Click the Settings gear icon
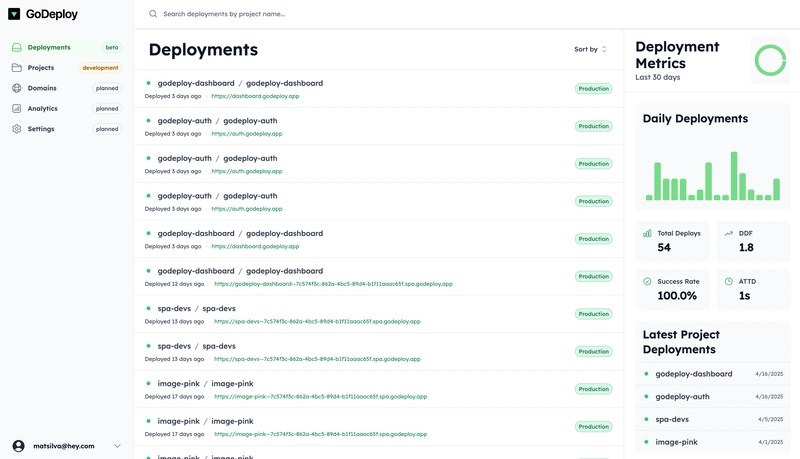The height and width of the screenshot is (459, 800). 17,129
